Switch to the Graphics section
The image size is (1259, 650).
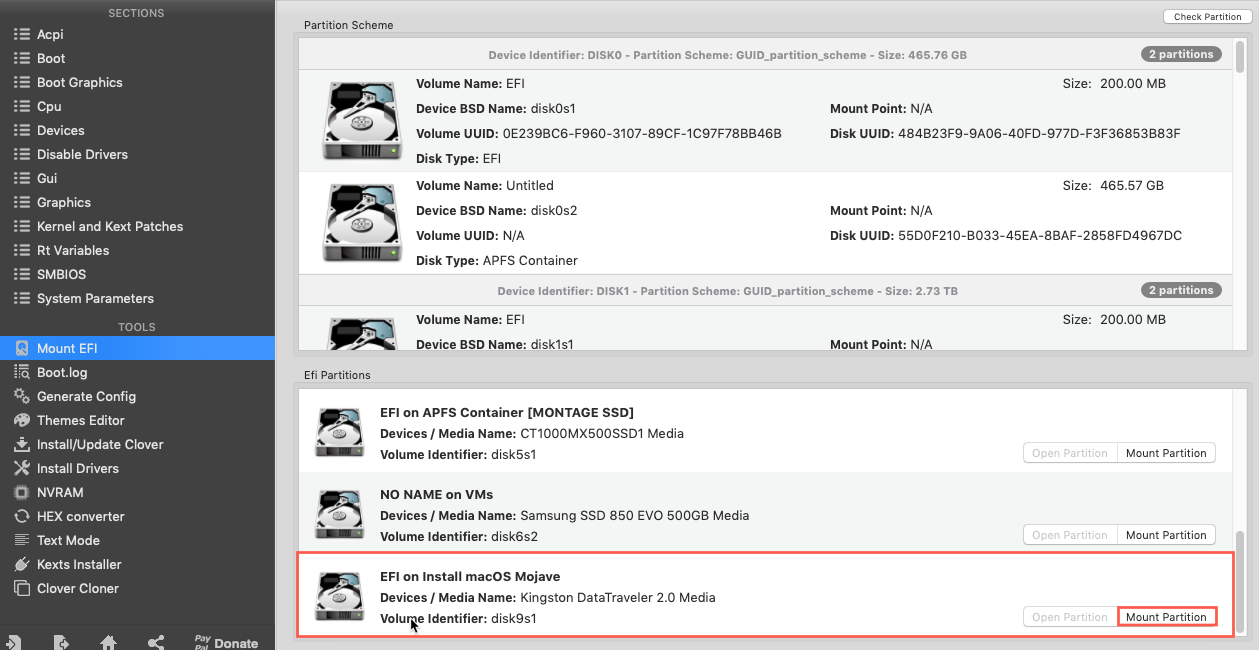[x=137, y=202]
